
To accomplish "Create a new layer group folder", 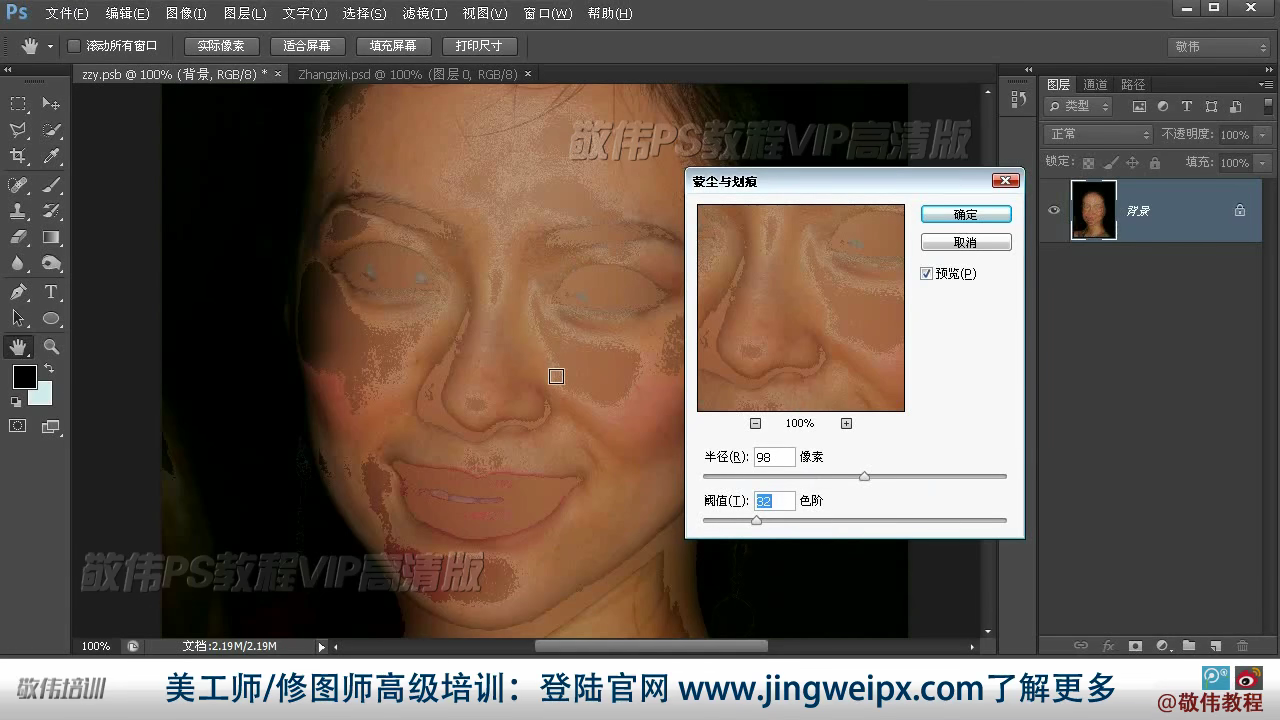I will point(1189,646).
